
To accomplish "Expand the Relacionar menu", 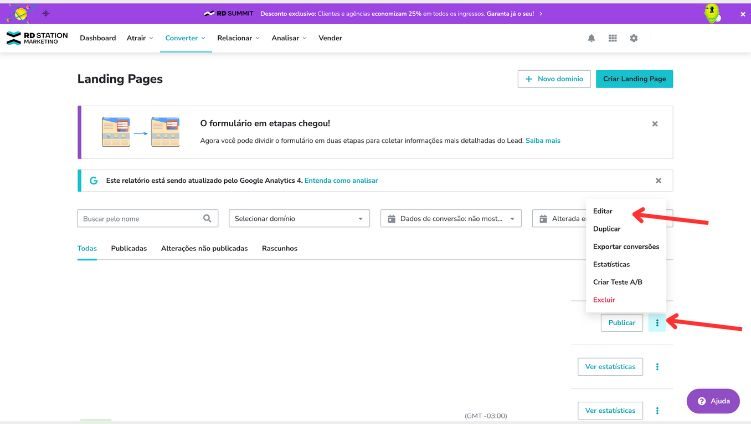I will click(x=238, y=38).
